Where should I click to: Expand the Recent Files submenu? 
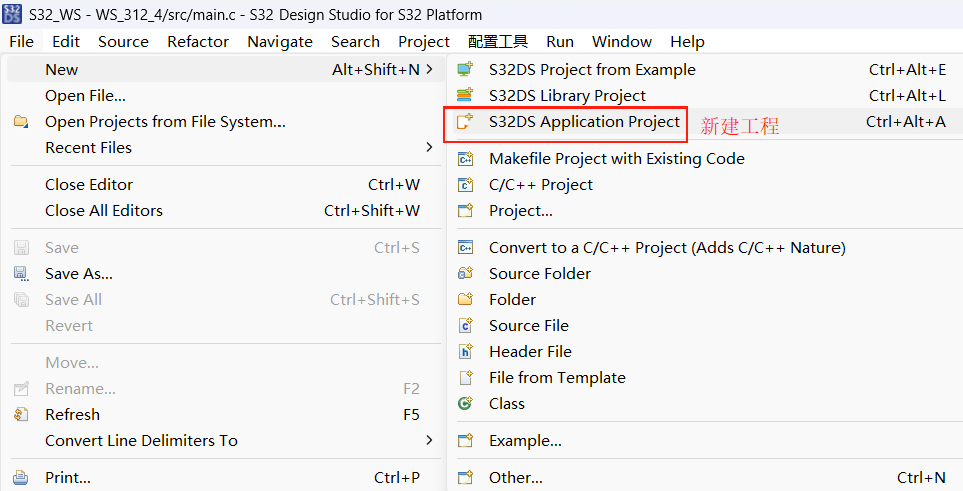[429, 148]
